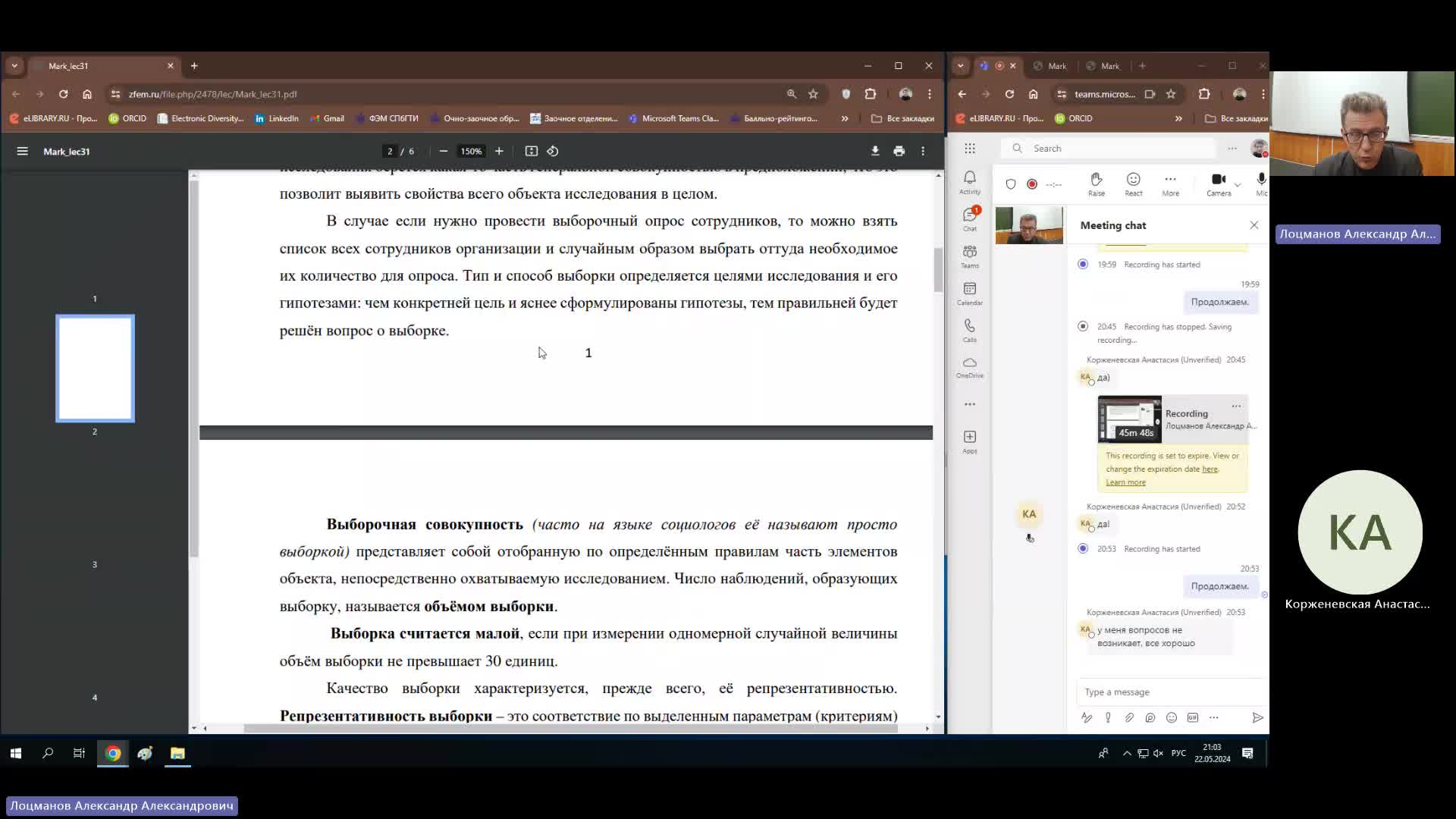Click PDF horizontal scrollbar
1456x819 pixels.
(x=570, y=728)
